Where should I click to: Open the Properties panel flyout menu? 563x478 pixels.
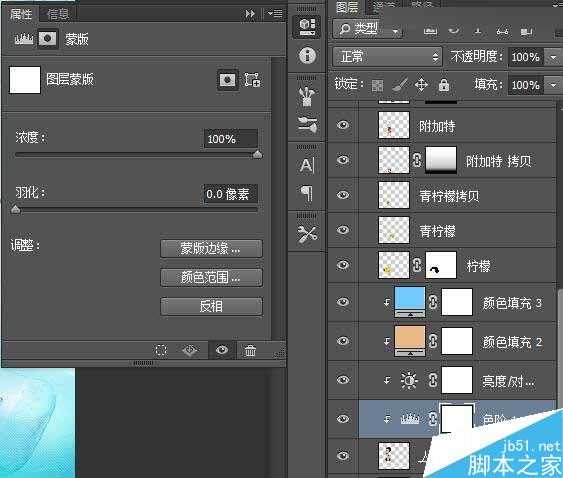[x=275, y=14]
